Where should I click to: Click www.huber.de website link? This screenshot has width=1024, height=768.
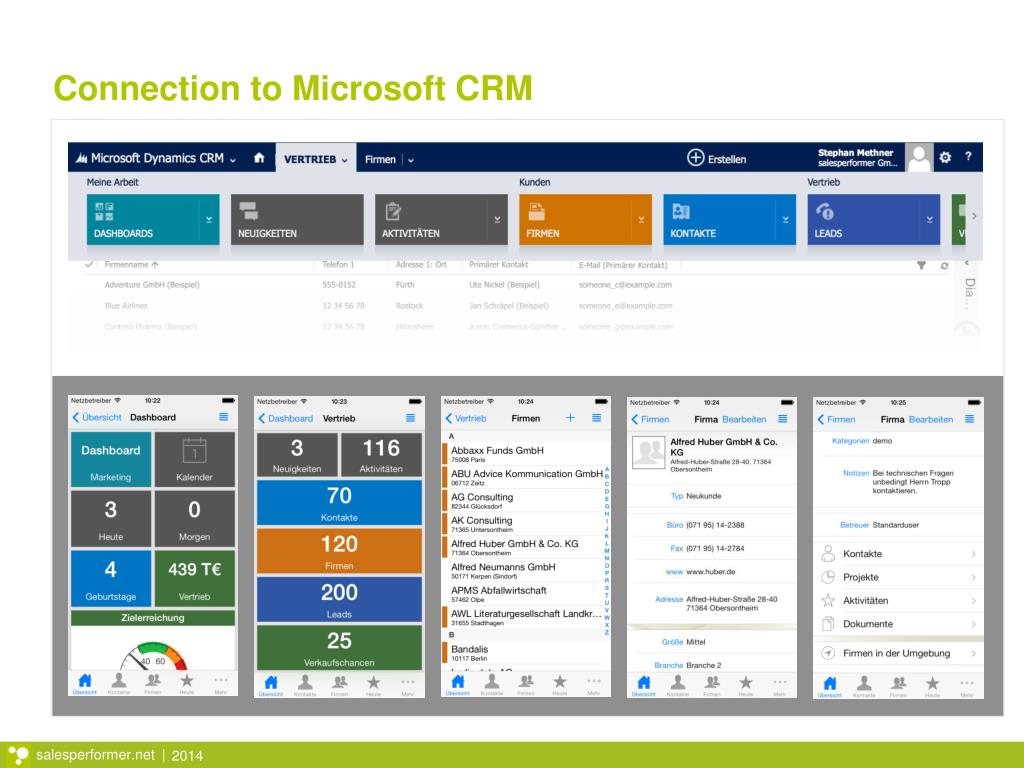(x=711, y=572)
